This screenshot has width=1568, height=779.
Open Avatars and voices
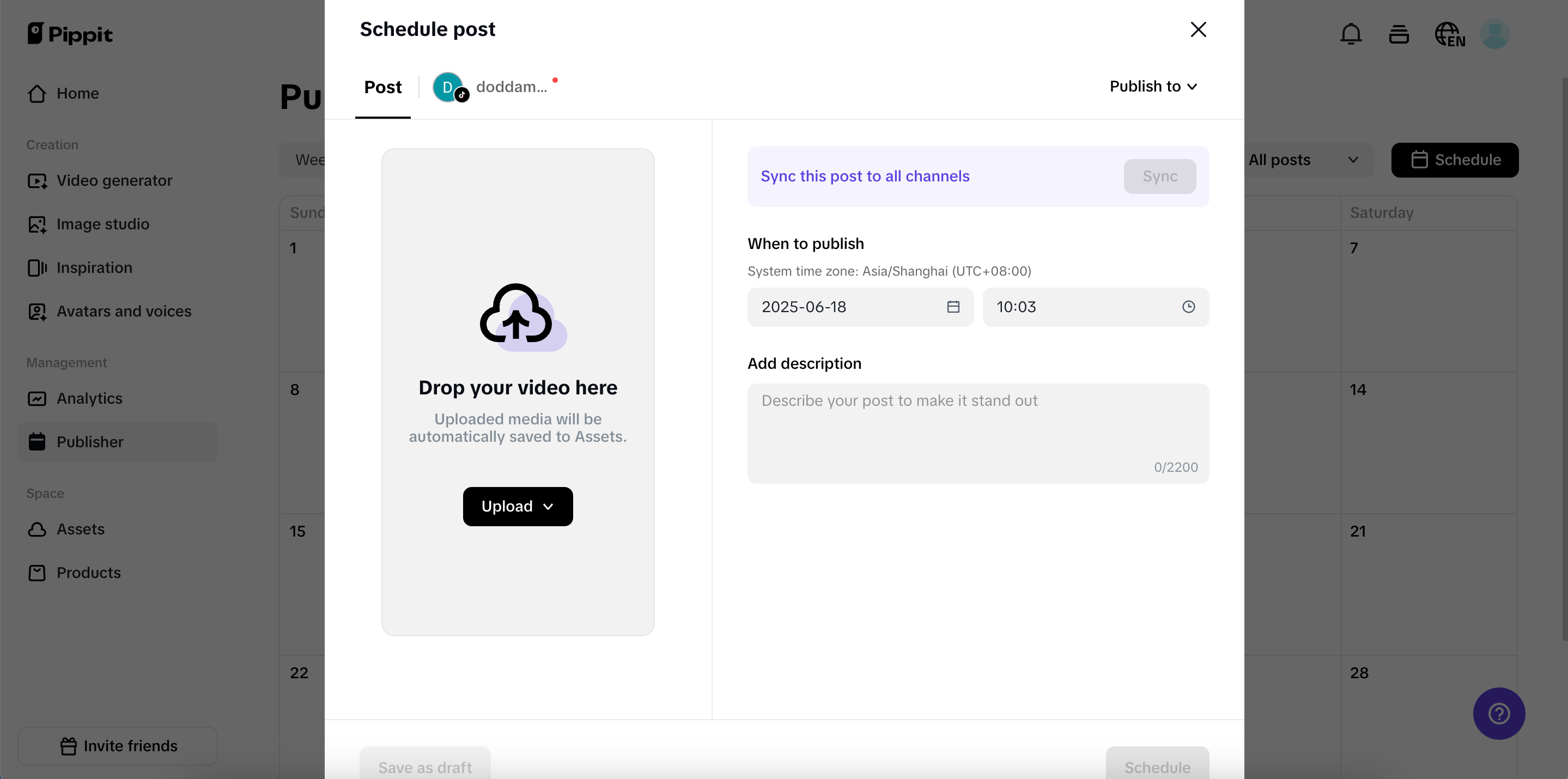pos(124,312)
